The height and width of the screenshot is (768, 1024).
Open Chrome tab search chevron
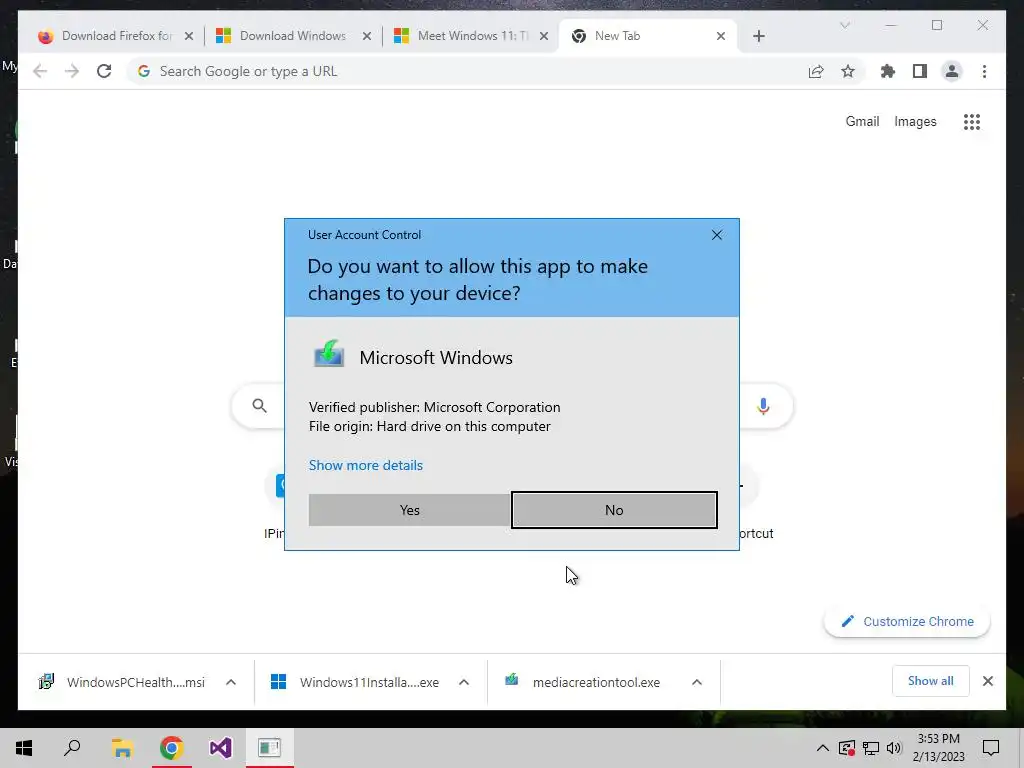[x=844, y=25]
